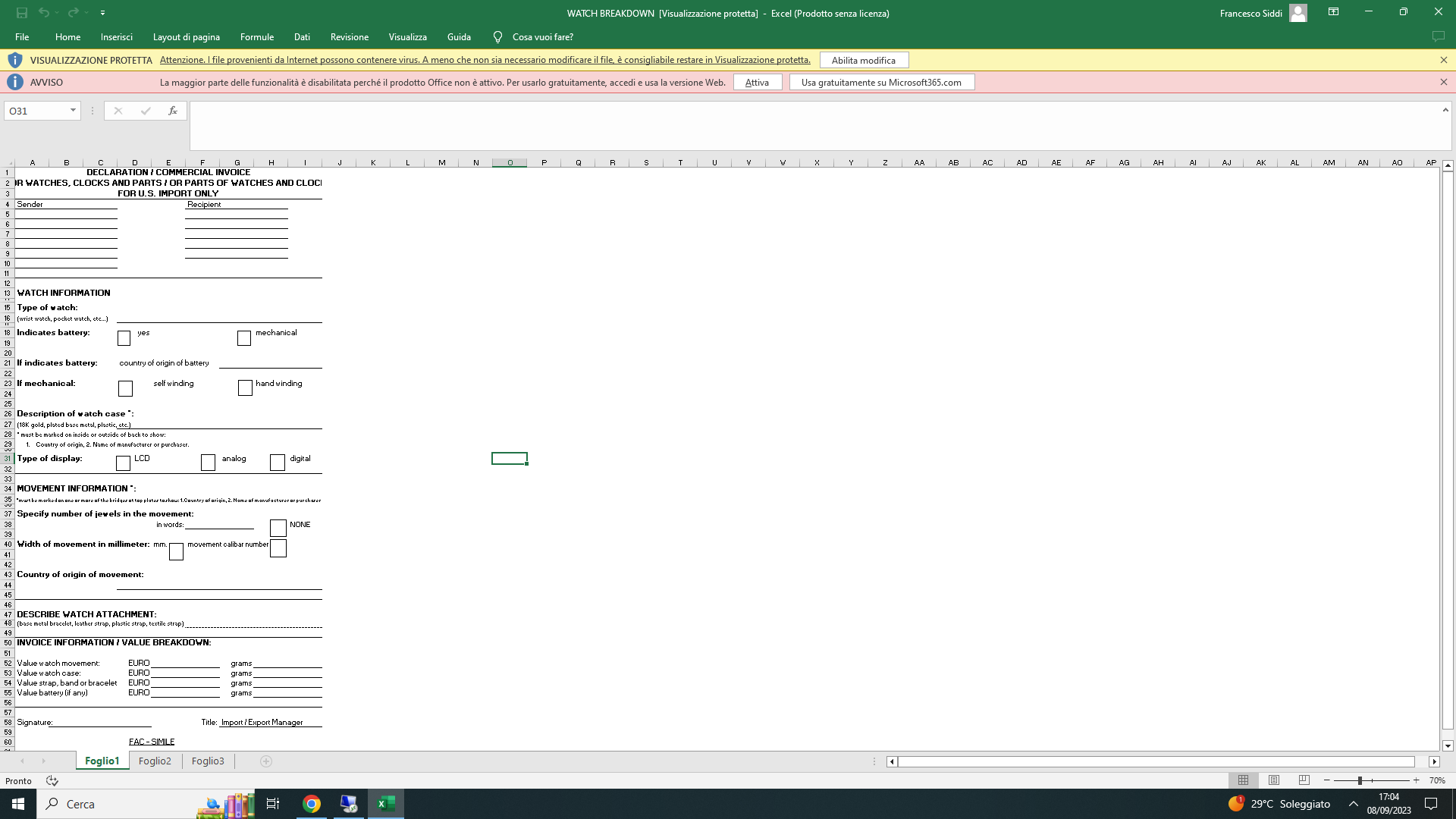Open Customize Quick Access Toolbar dropdown
Viewport: 1456px width, 819px height.
102,13
